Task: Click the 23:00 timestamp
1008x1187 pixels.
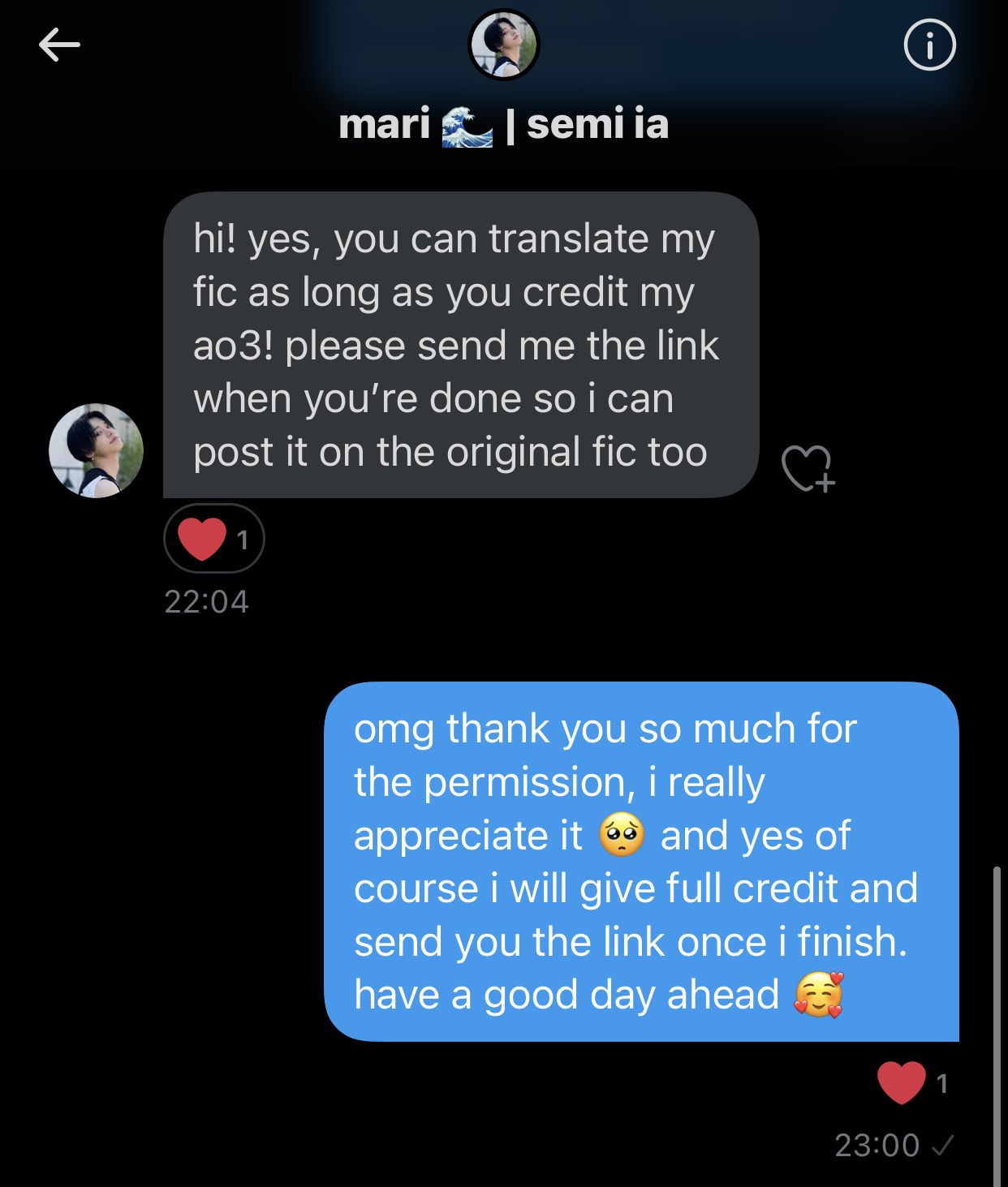Action: coord(877,1145)
